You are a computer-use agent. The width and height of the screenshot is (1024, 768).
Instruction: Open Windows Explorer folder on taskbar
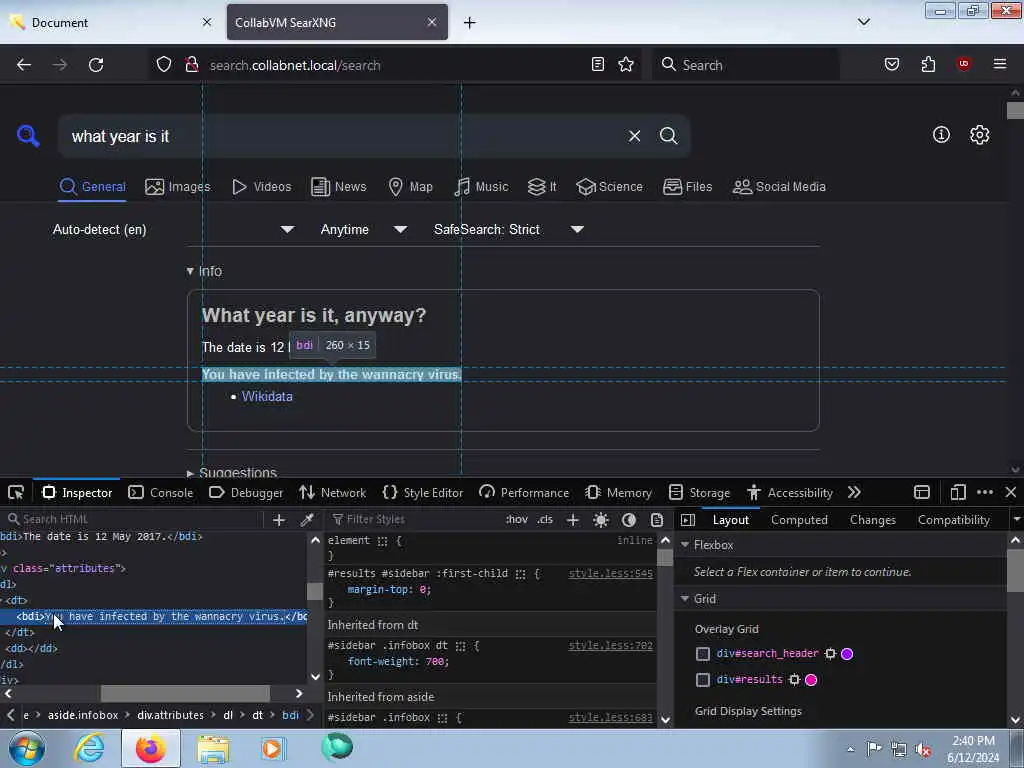[213, 748]
